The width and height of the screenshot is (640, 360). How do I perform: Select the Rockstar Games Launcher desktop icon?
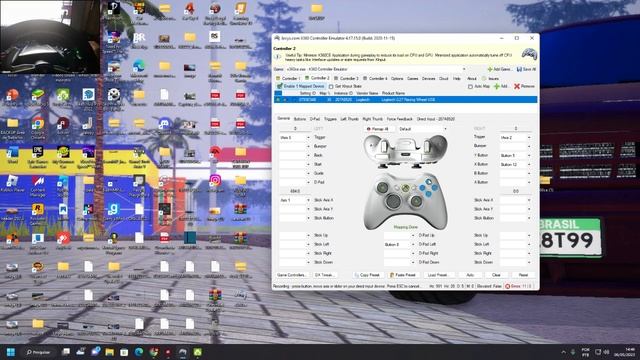38,214
